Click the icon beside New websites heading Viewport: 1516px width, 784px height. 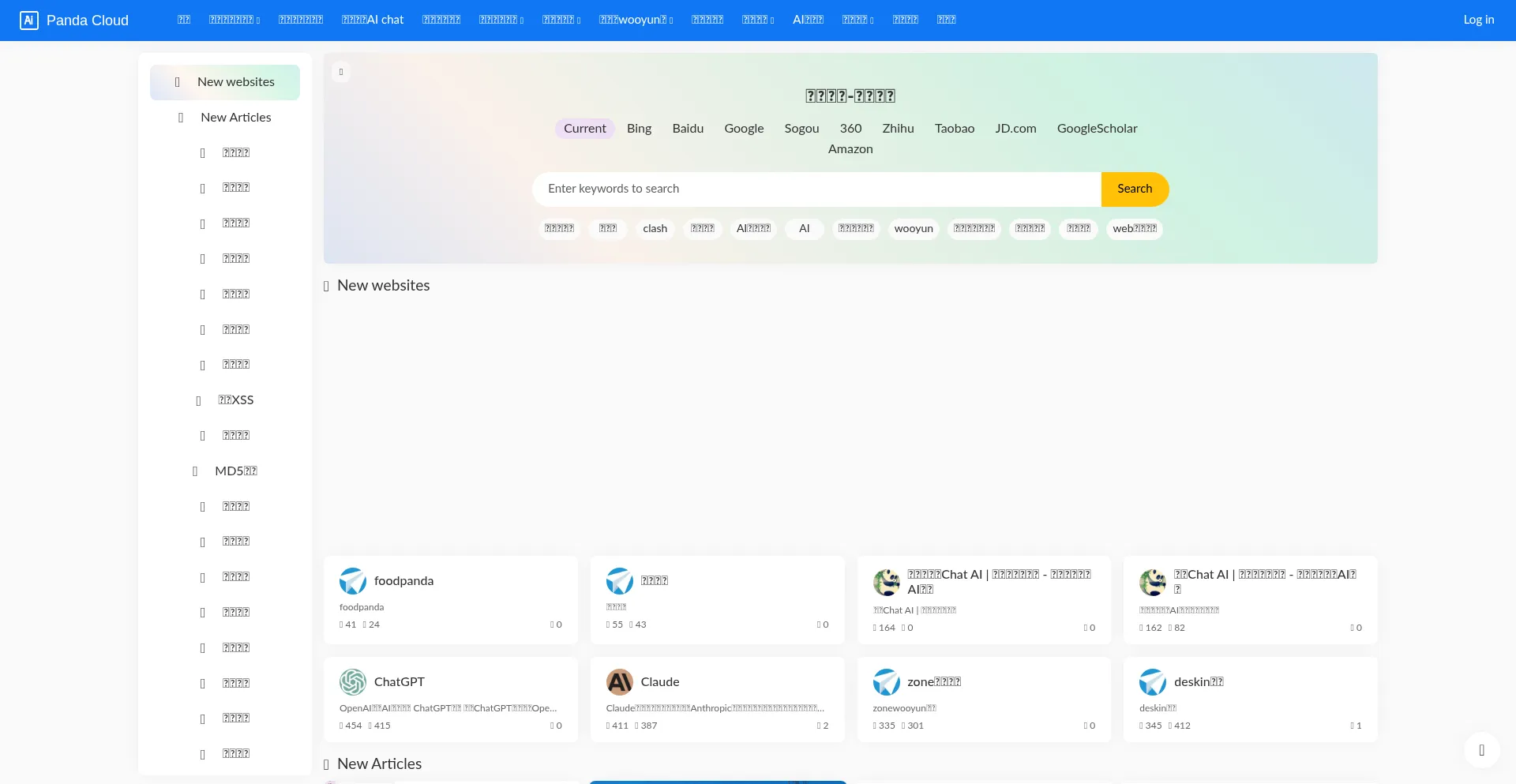coord(326,286)
